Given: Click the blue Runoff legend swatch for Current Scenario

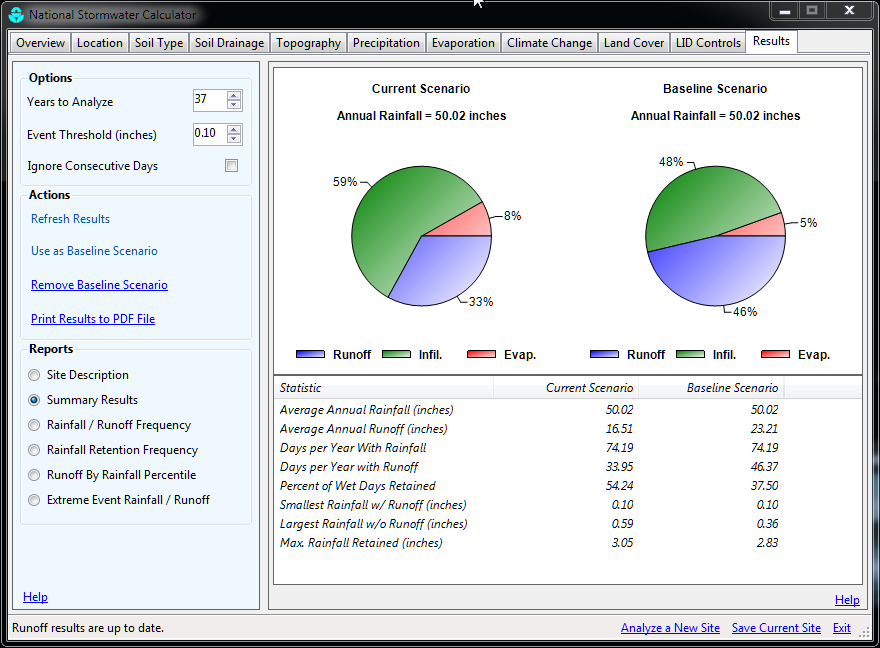Looking at the screenshot, I should 311,354.
